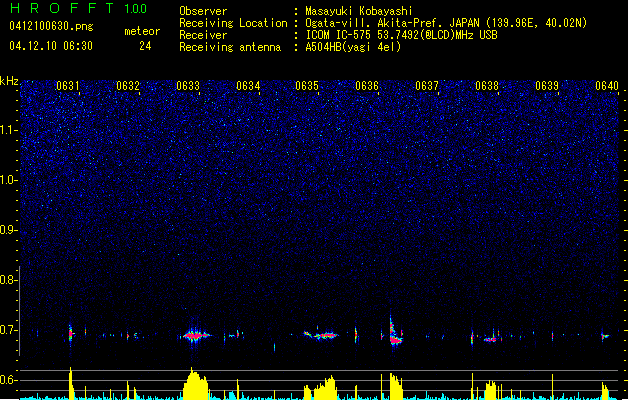Click the 0.7 frequency axis label
Image resolution: width=629 pixels, height=400 pixels.
click(x=8, y=330)
